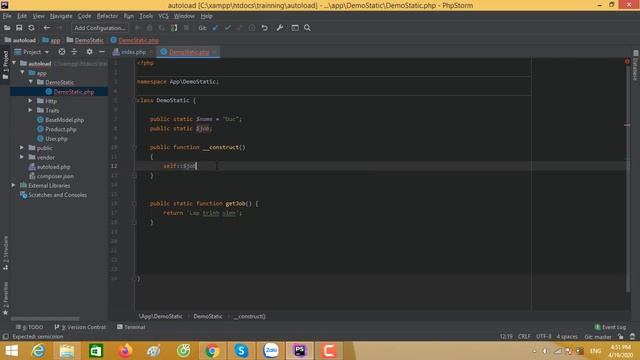This screenshot has width=640, height=360.
Task: Click the Git Rollback undo arrow icon
Action: (264, 28)
